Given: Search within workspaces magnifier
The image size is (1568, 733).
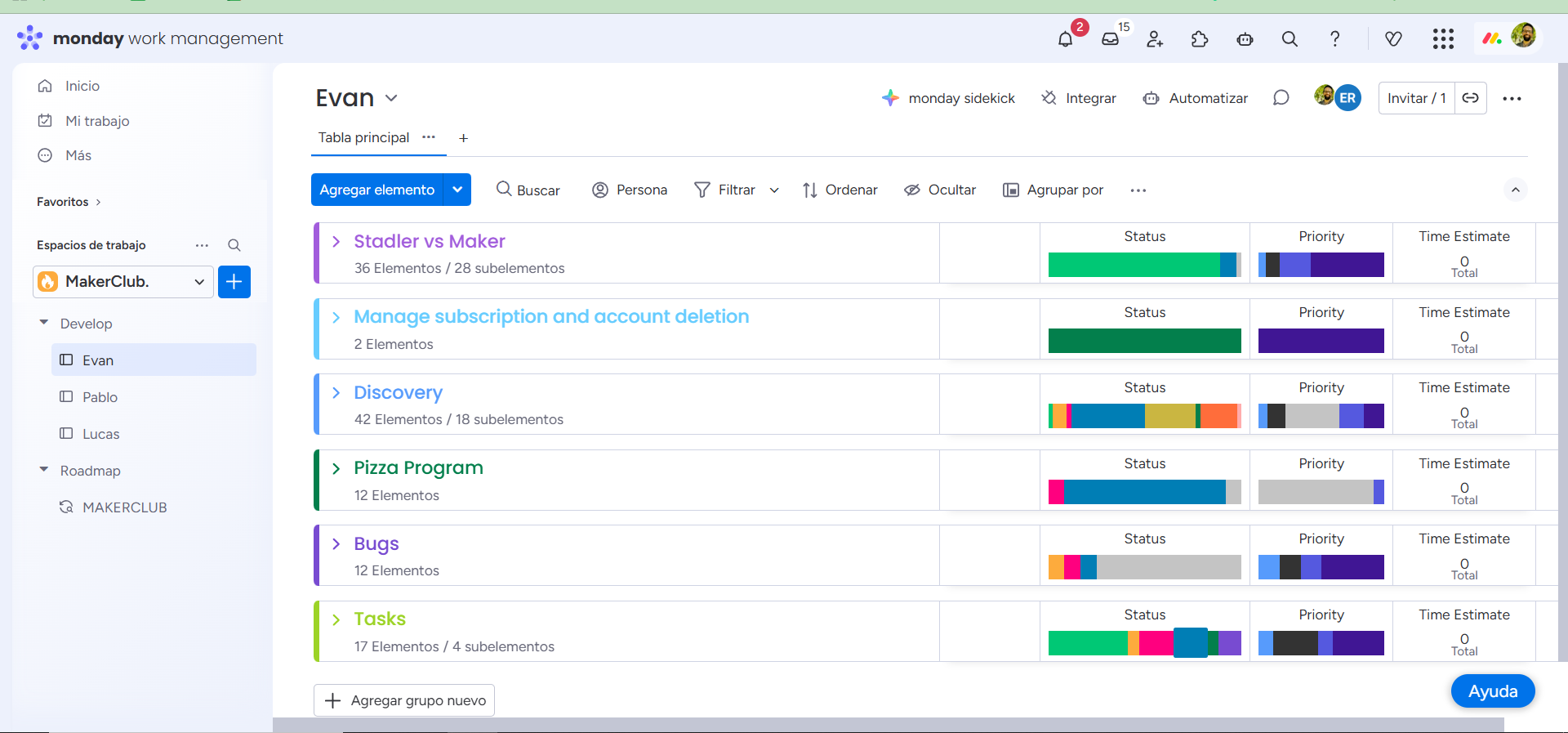Looking at the screenshot, I should pos(234,245).
